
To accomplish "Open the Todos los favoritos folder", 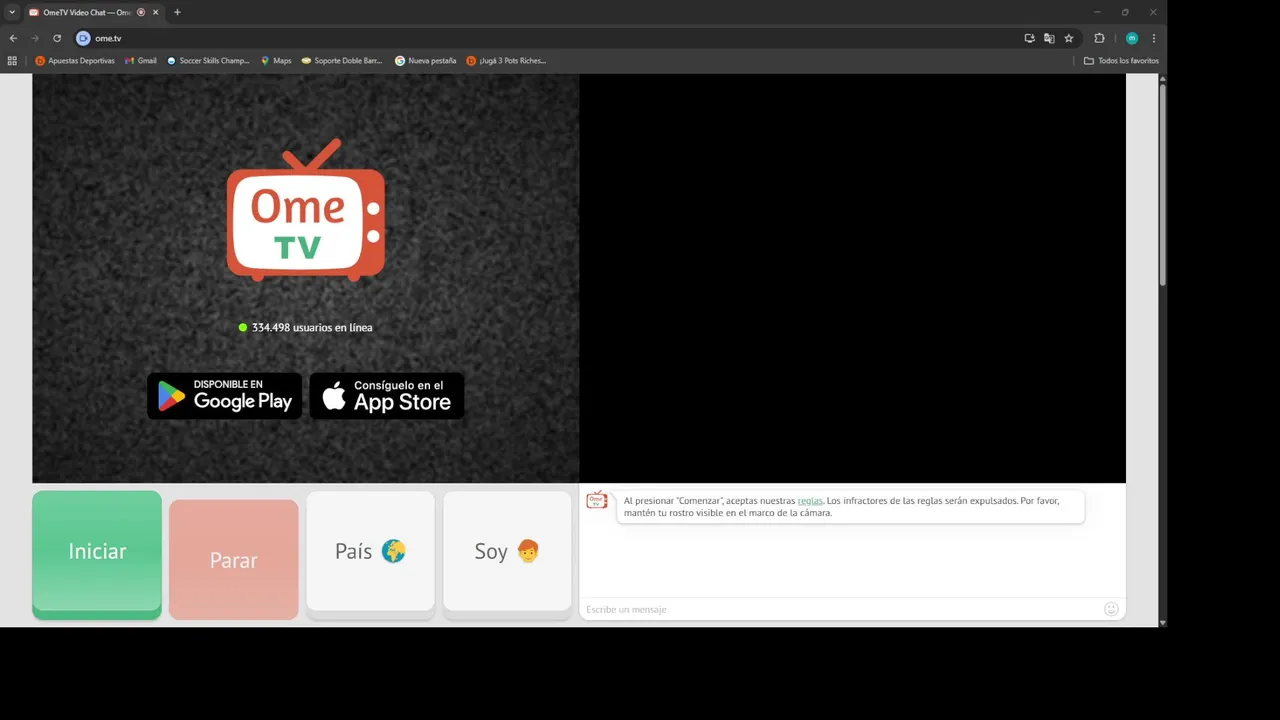I will click(1121, 61).
